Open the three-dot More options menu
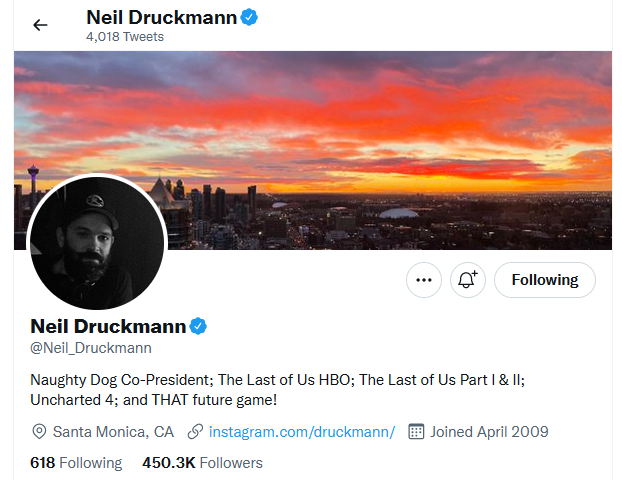Image resolution: width=622 pixels, height=480 pixels. pyautogui.click(x=424, y=280)
